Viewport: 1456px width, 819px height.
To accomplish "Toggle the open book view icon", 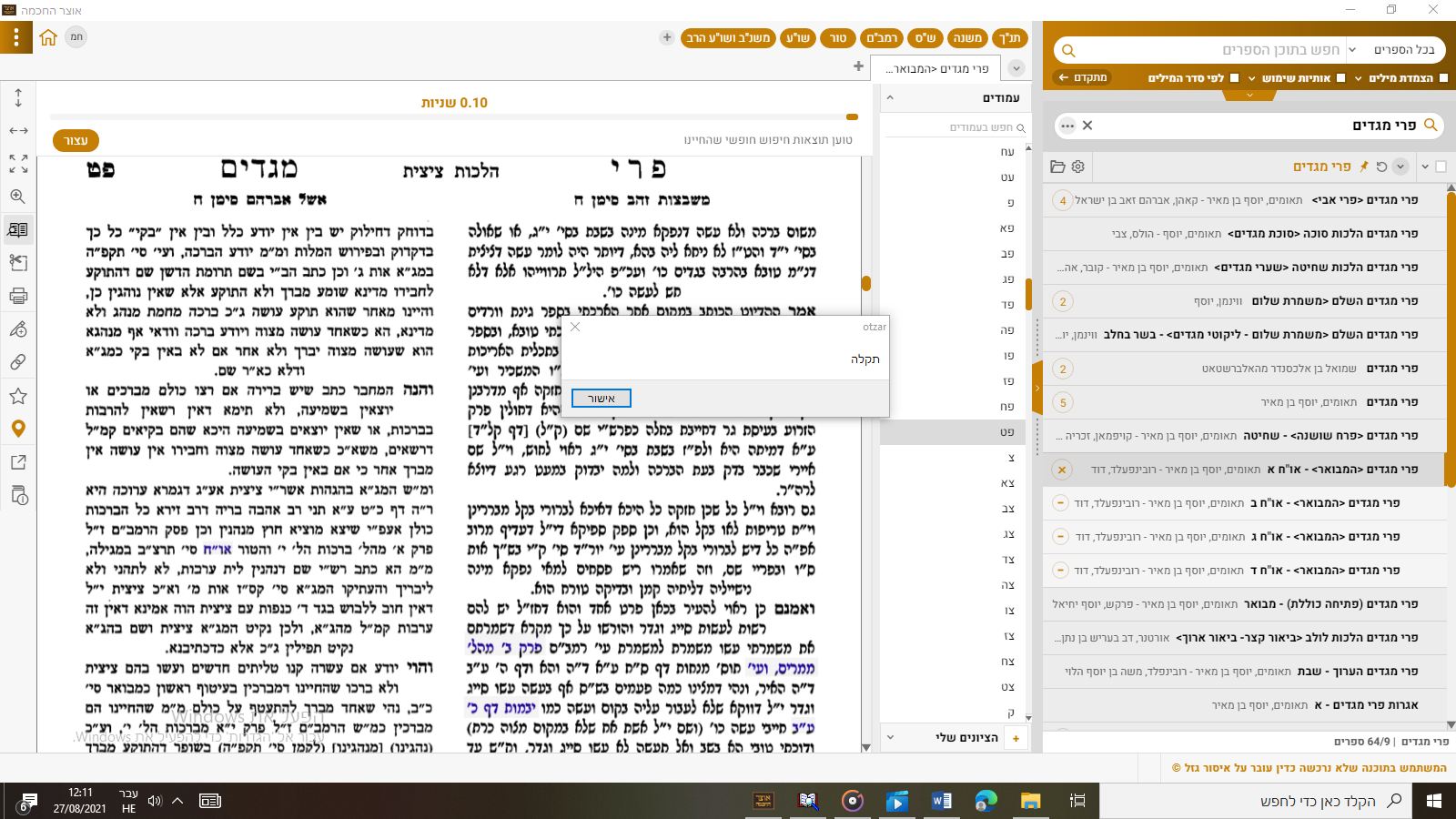I will coord(18,230).
